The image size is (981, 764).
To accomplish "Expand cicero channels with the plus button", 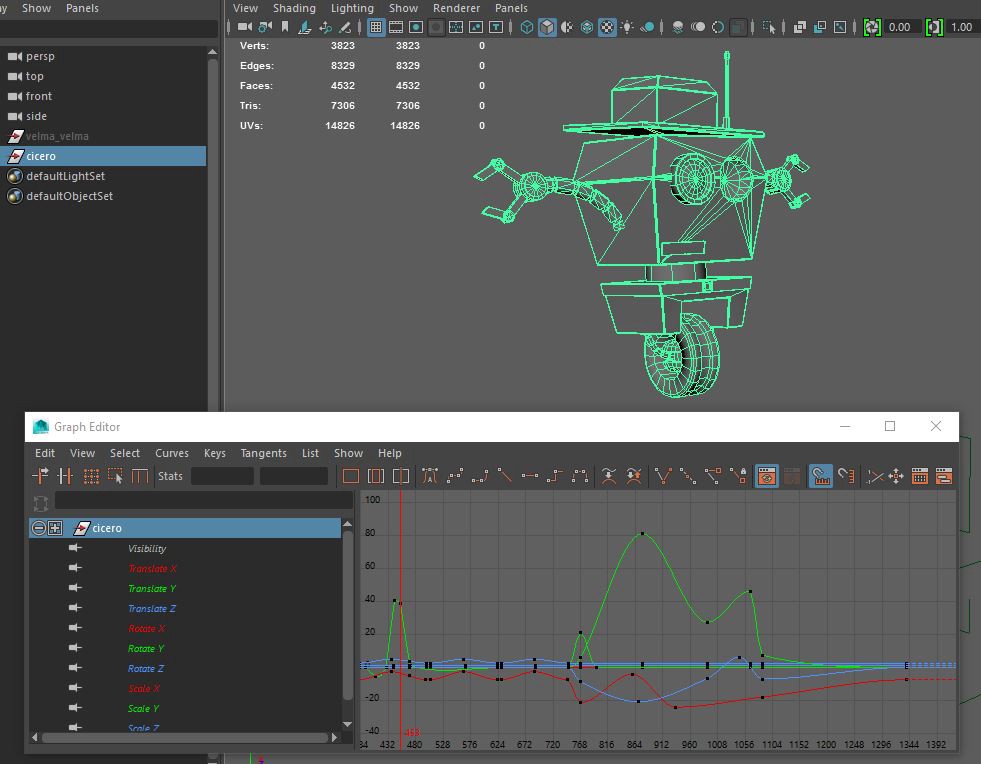I will coord(55,528).
